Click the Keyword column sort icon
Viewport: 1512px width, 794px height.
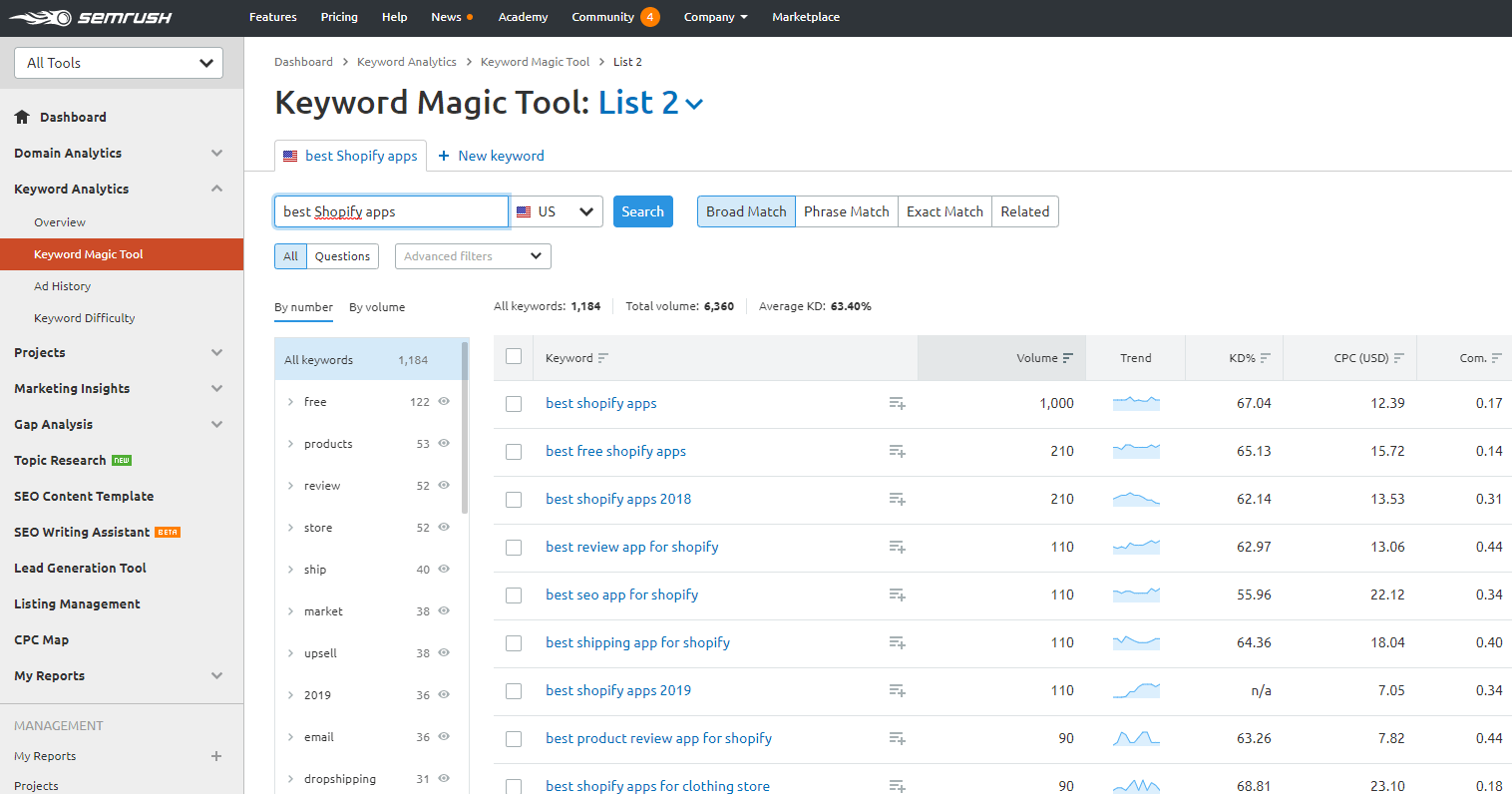point(602,358)
